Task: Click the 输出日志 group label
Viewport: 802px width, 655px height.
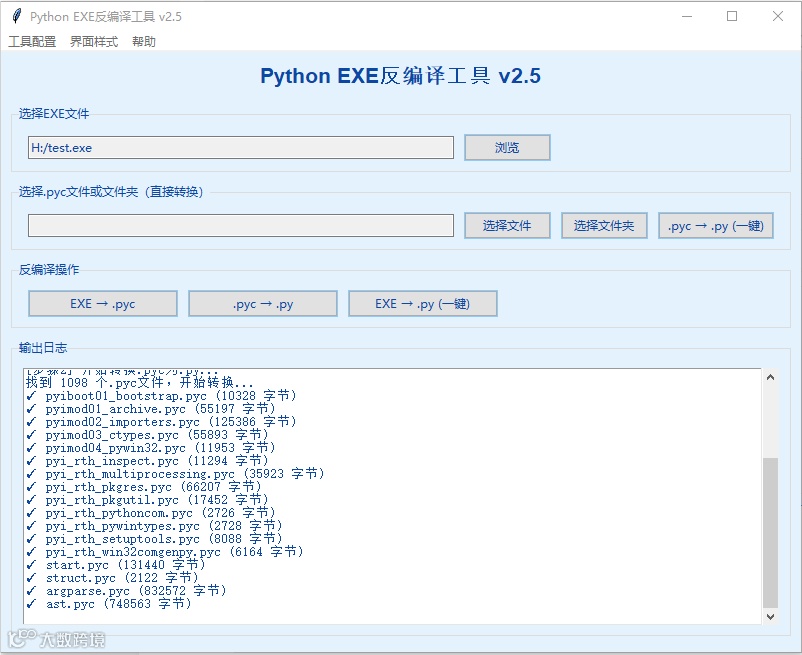Action: [x=43, y=348]
